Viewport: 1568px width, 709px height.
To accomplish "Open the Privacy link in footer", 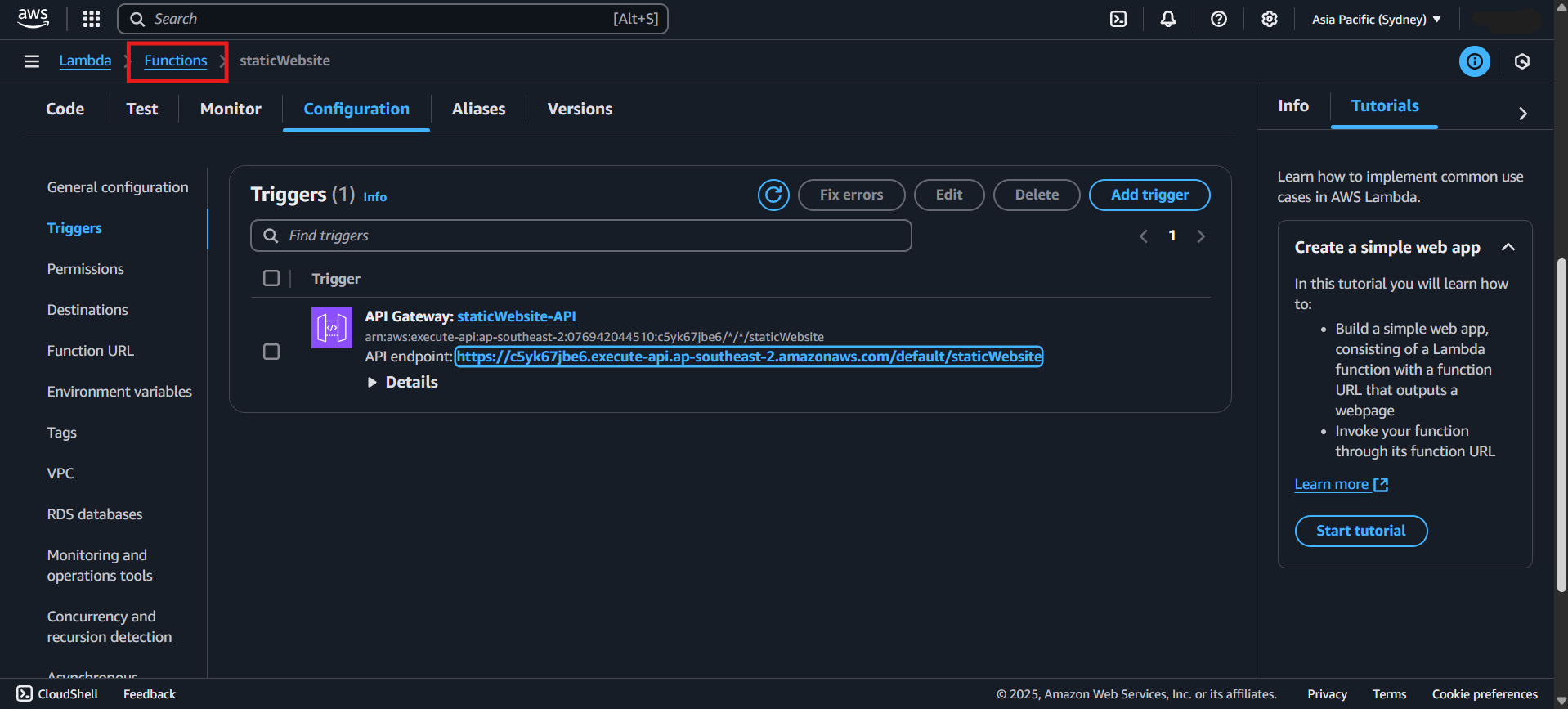I will tap(1327, 693).
